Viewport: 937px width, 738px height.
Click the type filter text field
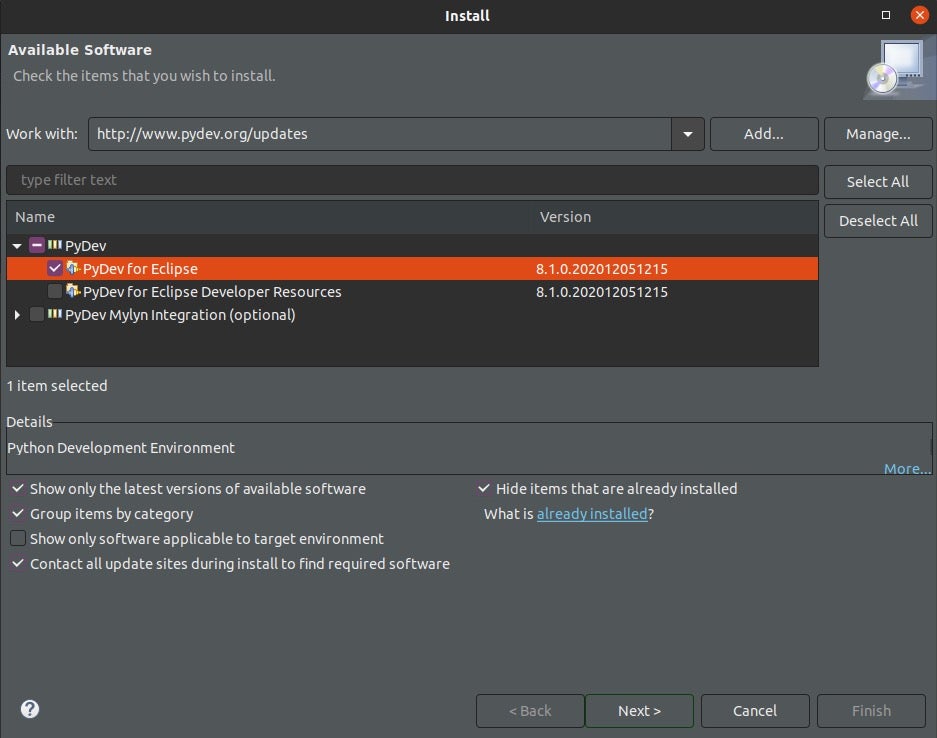pos(412,180)
